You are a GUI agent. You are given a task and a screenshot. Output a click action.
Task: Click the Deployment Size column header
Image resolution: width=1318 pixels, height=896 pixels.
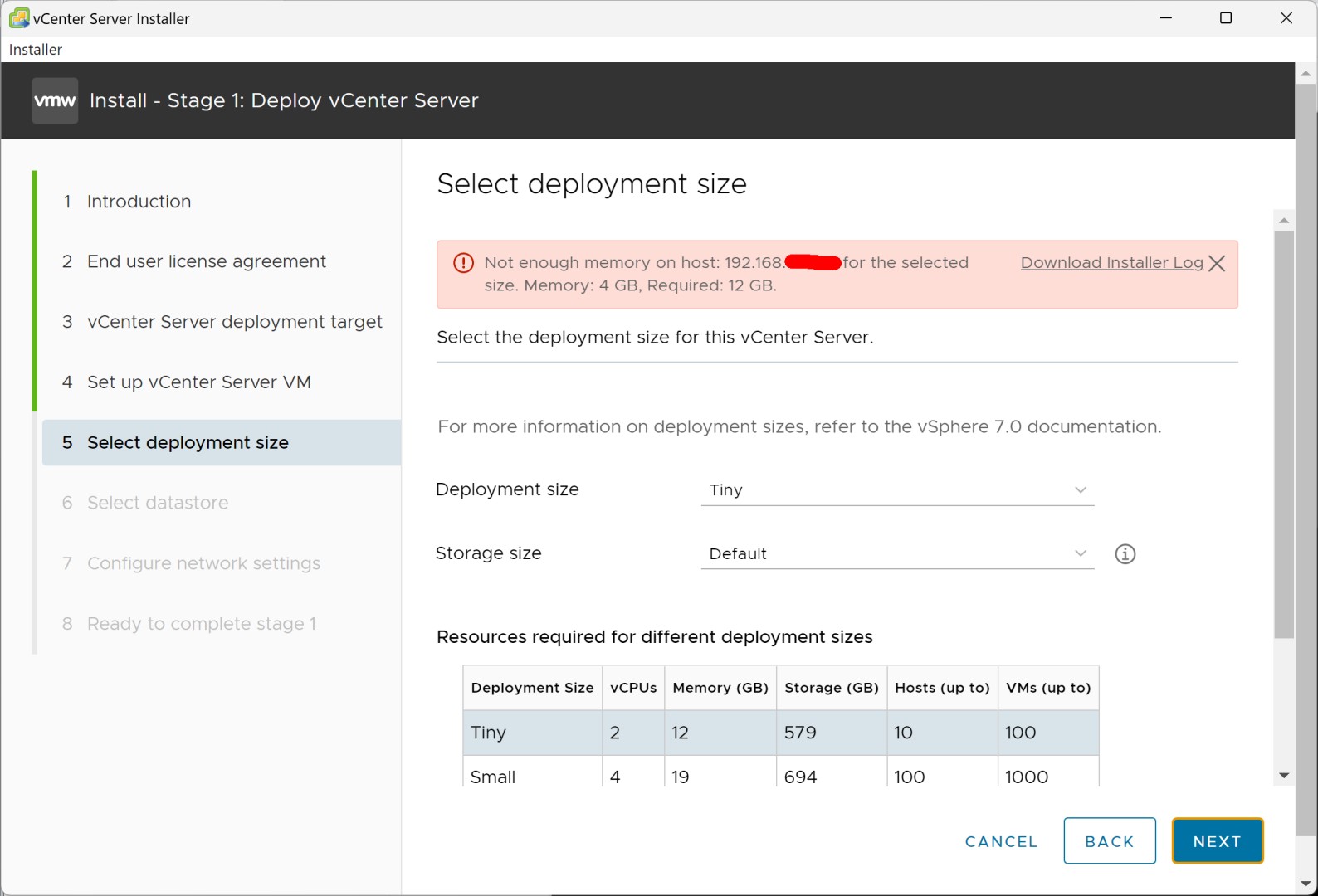coord(533,688)
